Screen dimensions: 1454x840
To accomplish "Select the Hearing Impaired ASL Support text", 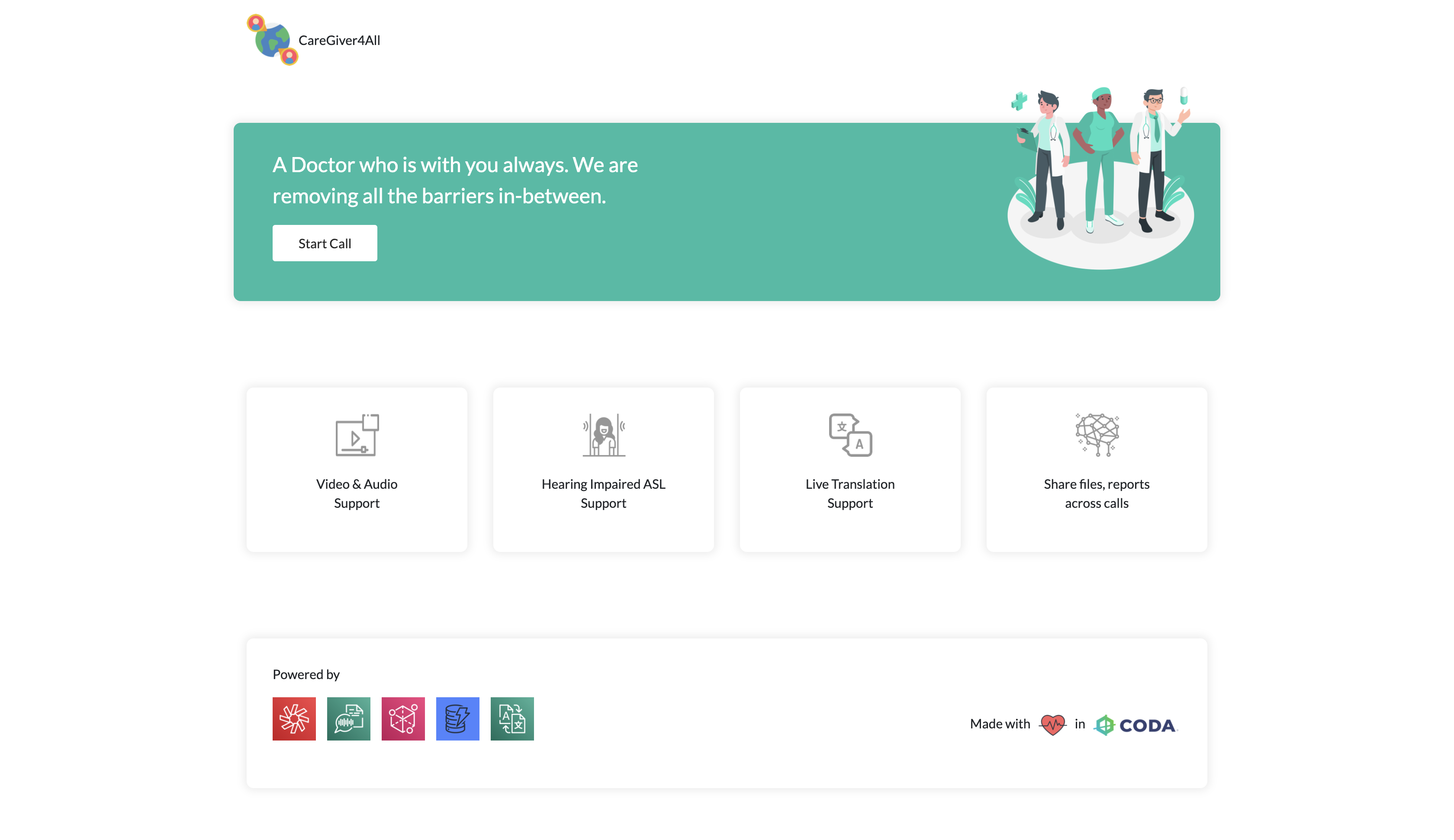I will click(x=604, y=493).
